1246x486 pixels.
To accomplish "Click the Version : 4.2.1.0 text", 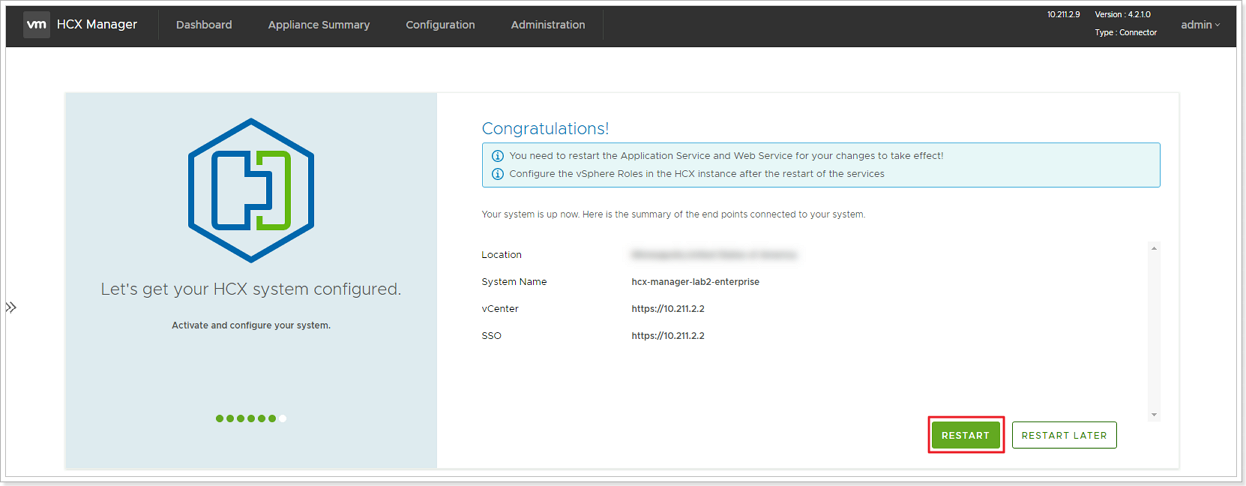I will (1123, 14).
